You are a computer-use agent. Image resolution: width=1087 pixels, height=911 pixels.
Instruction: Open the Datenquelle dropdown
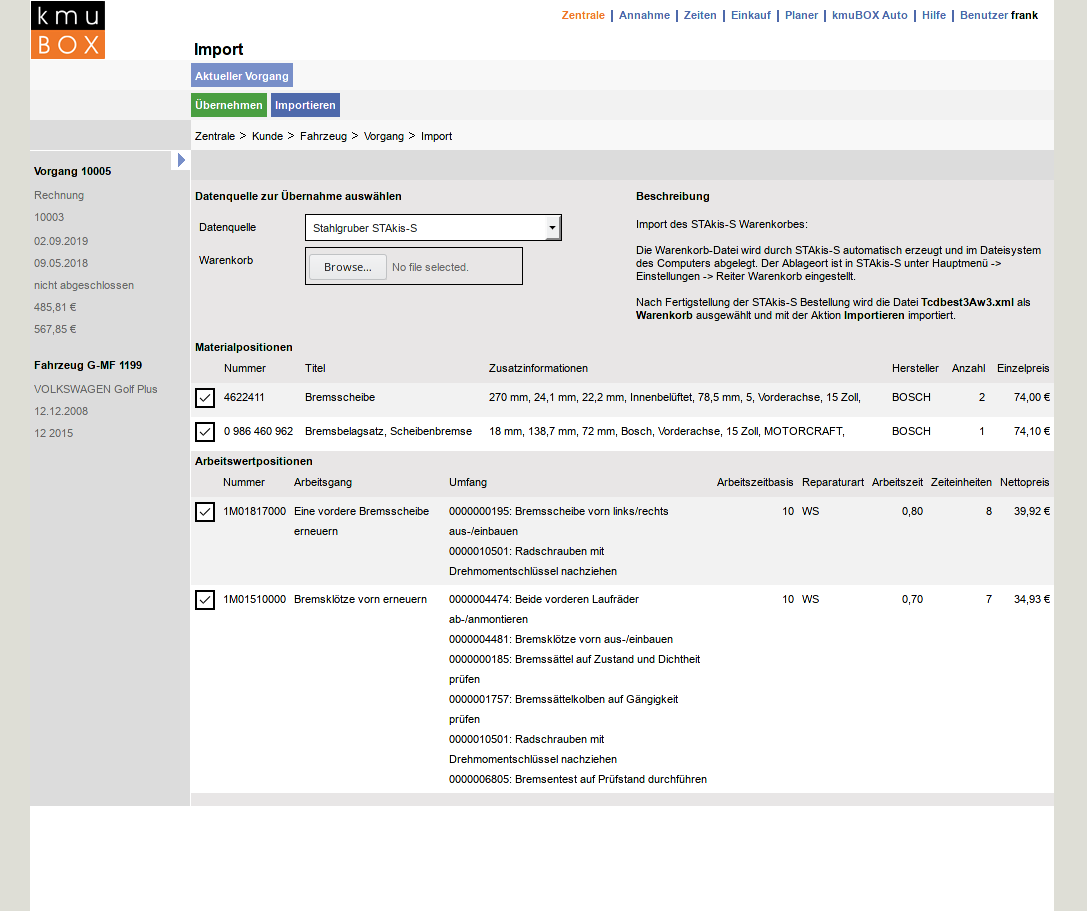tap(432, 228)
